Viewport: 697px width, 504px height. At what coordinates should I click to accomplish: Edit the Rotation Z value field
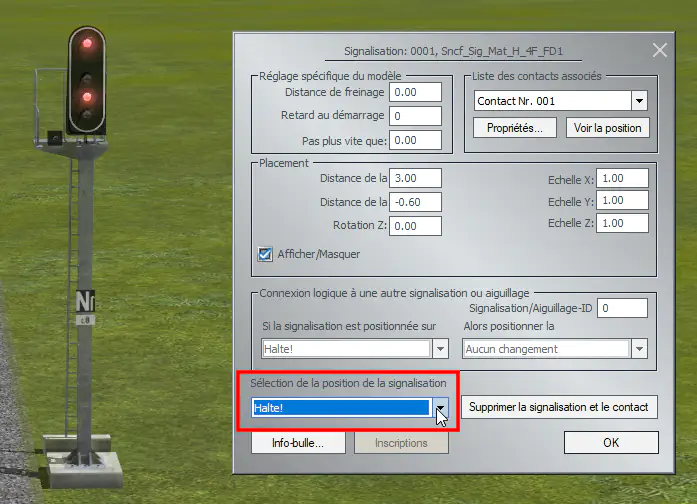coord(415,226)
